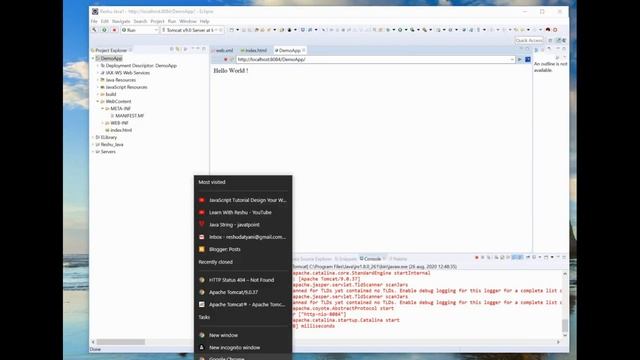Click the red Terminate icon in Console toolbar

click(476, 258)
